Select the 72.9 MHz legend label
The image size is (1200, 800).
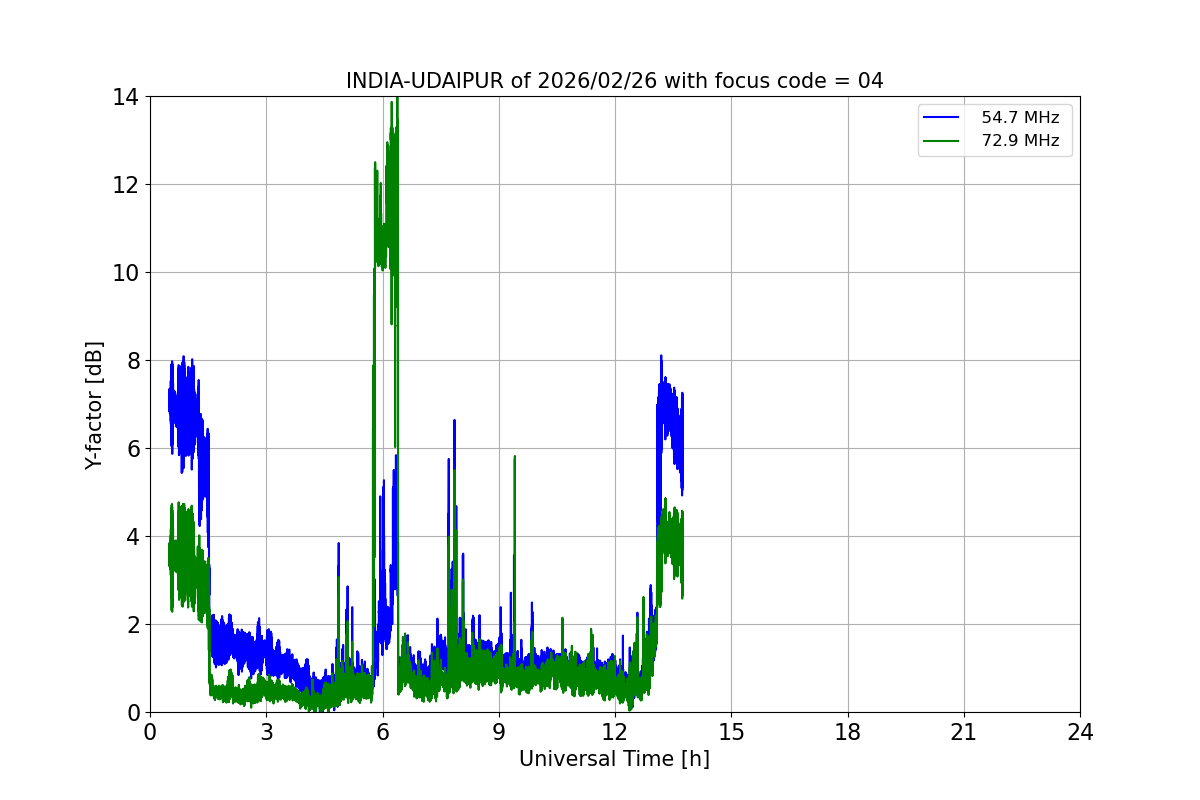(x=1020, y=141)
